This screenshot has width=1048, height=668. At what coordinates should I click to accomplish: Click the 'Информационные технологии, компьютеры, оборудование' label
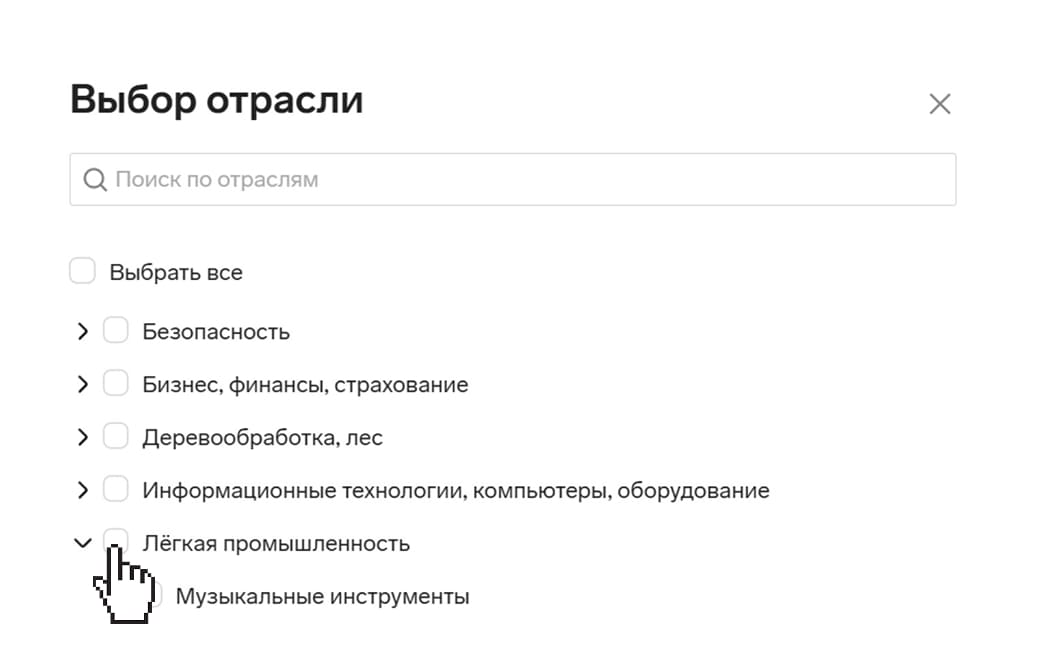[455, 491]
